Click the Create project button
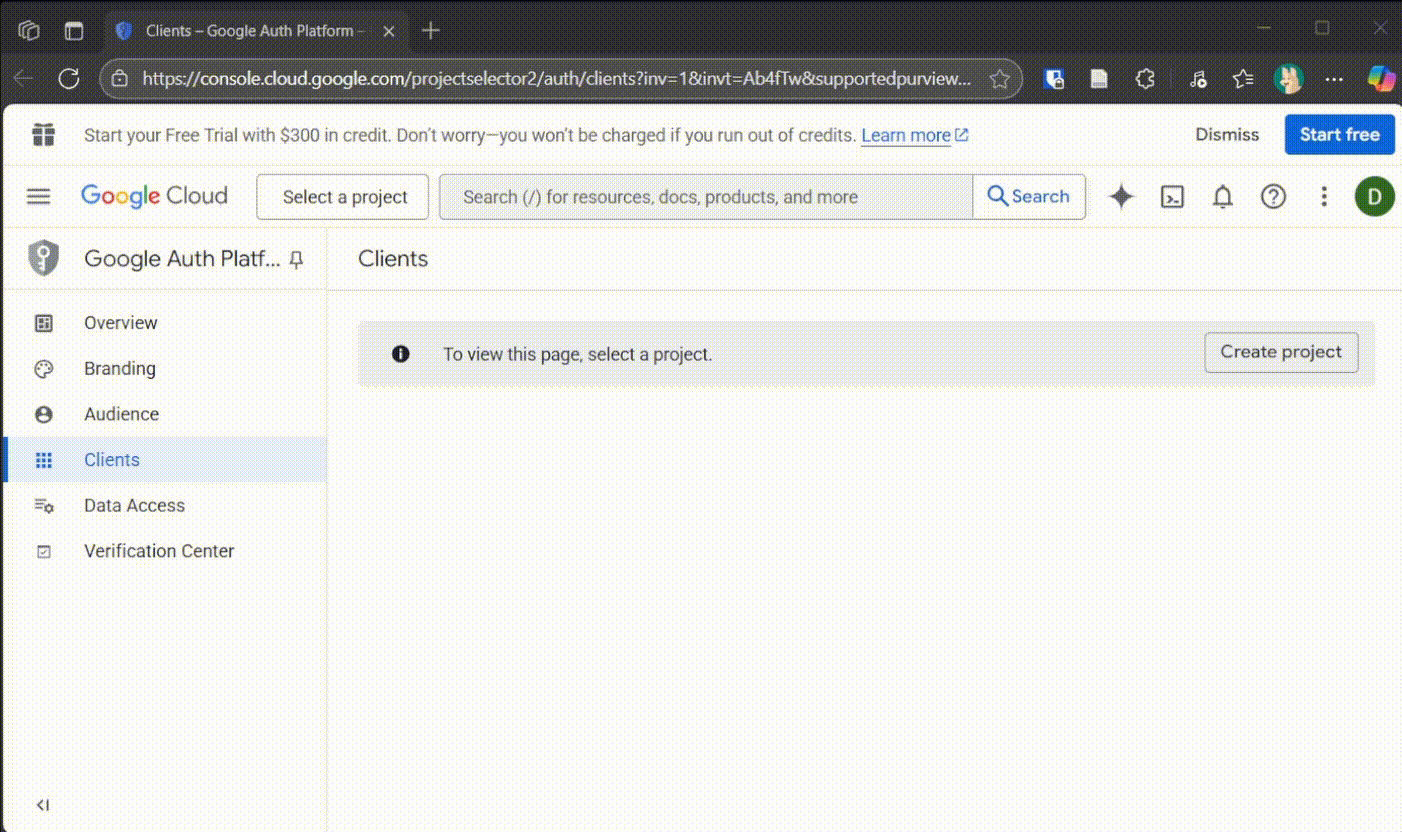The height and width of the screenshot is (832, 1402). point(1281,352)
